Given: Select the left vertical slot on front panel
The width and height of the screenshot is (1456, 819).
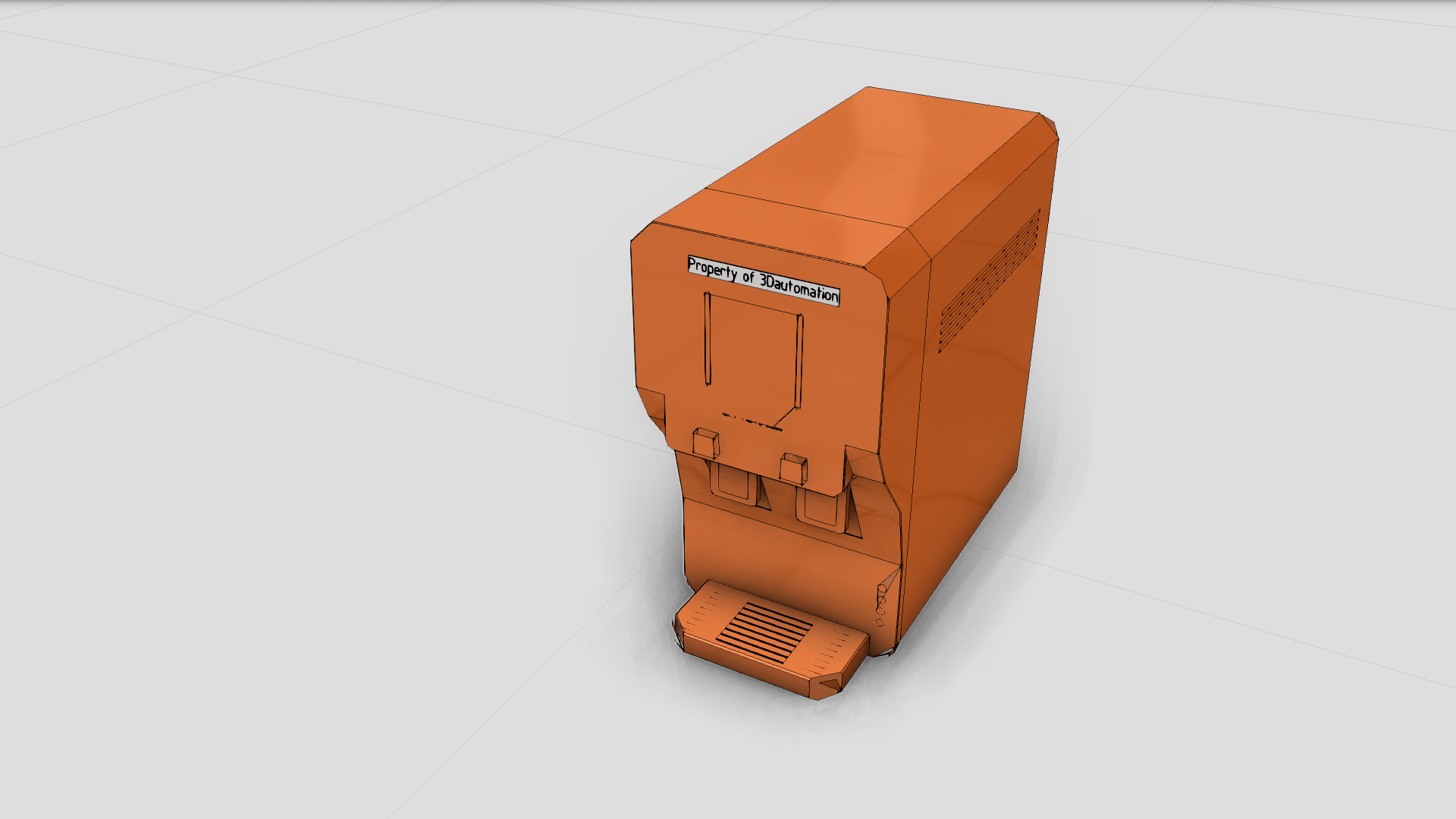Looking at the screenshot, I should click(x=708, y=338).
